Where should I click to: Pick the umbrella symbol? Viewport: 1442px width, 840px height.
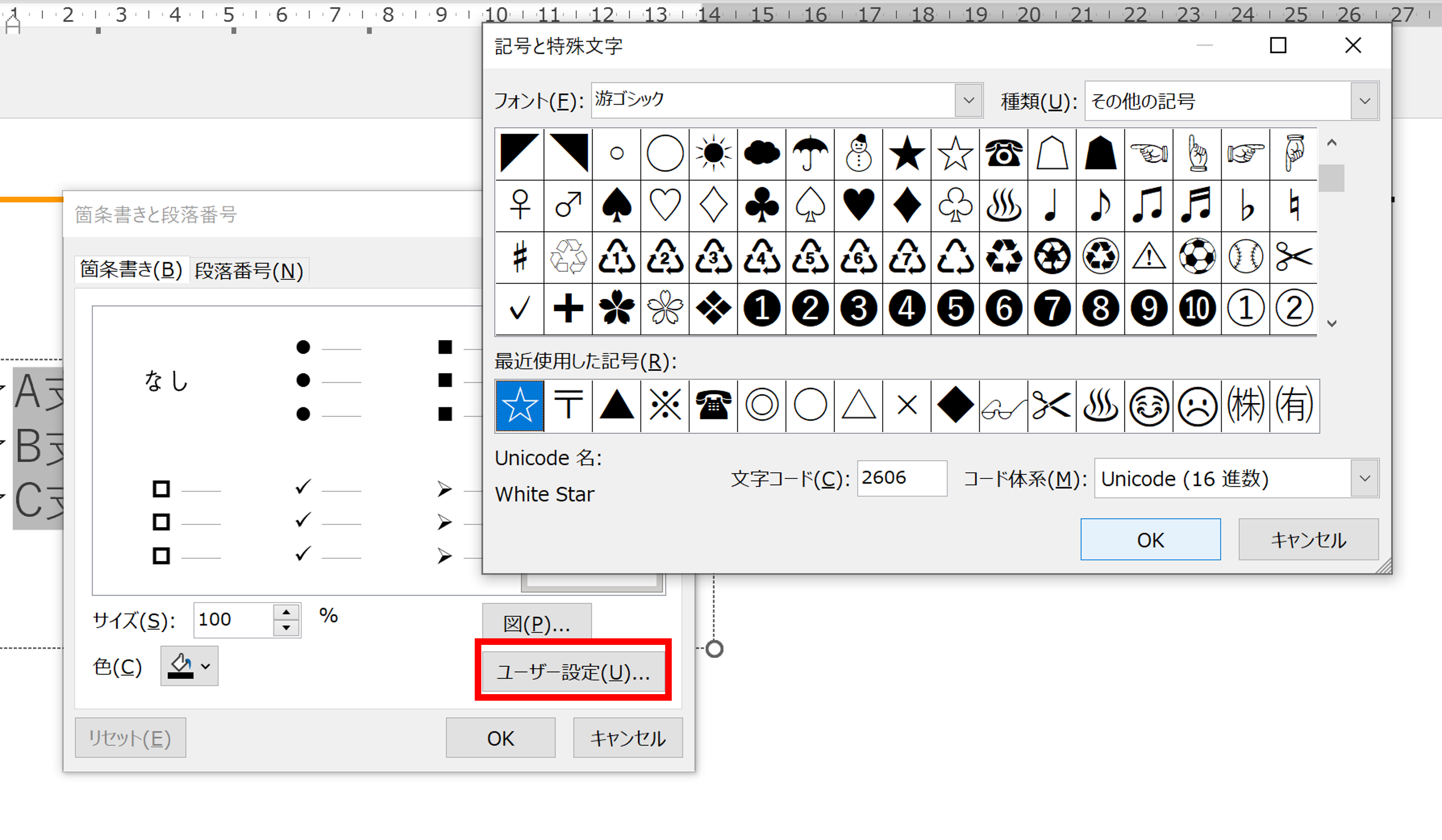(x=810, y=153)
